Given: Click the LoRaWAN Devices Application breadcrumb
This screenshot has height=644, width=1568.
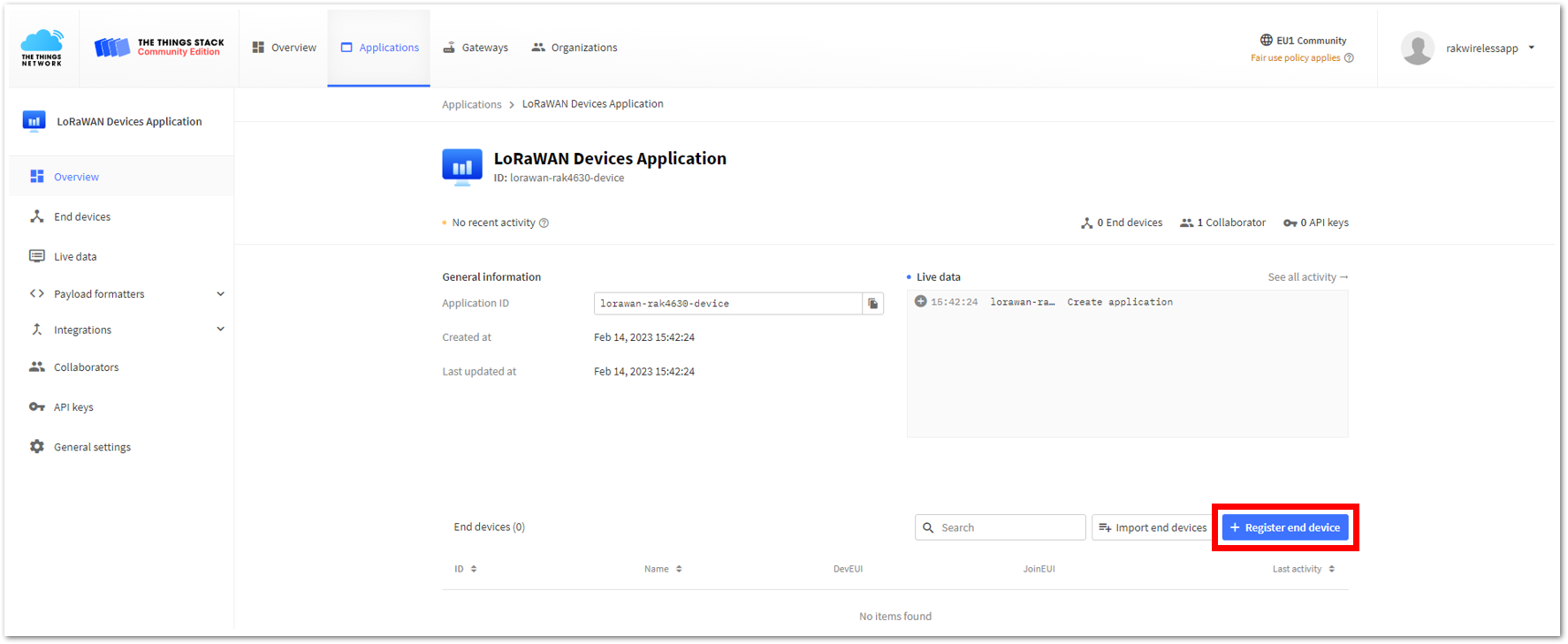Looking at the screenshot, I should pos(592,104).
